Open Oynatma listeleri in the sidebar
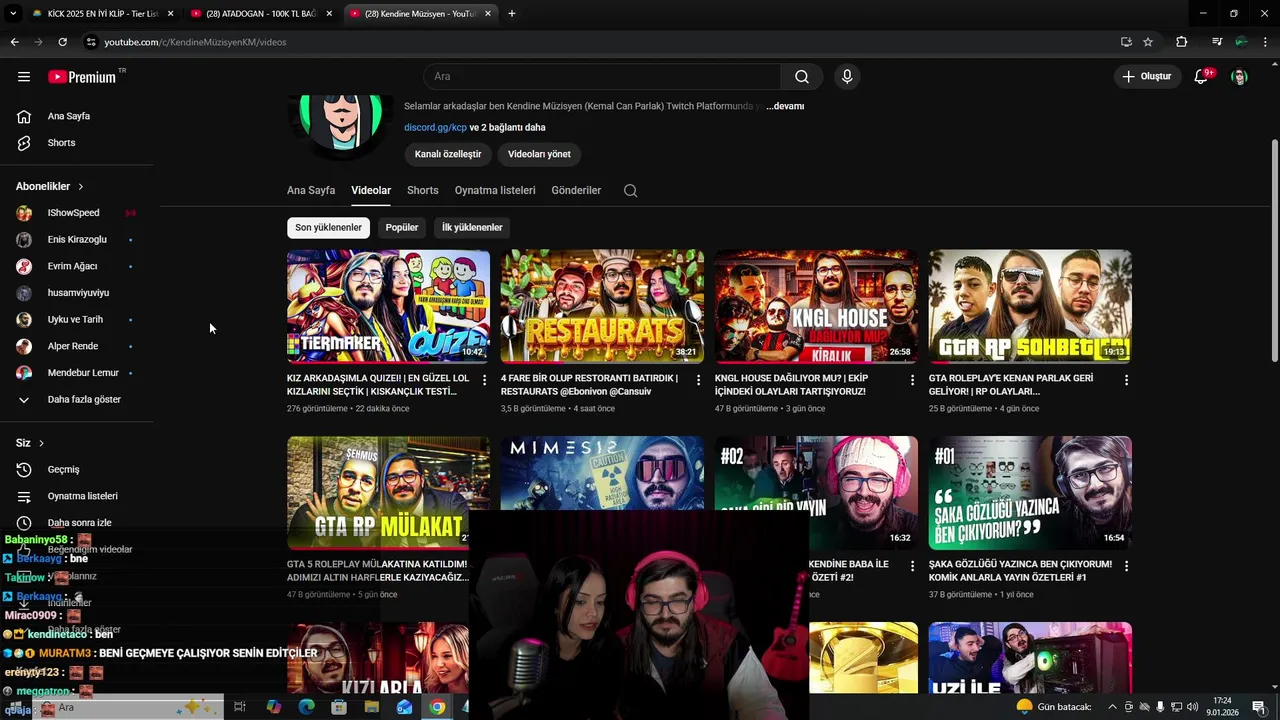 point(80,496)
